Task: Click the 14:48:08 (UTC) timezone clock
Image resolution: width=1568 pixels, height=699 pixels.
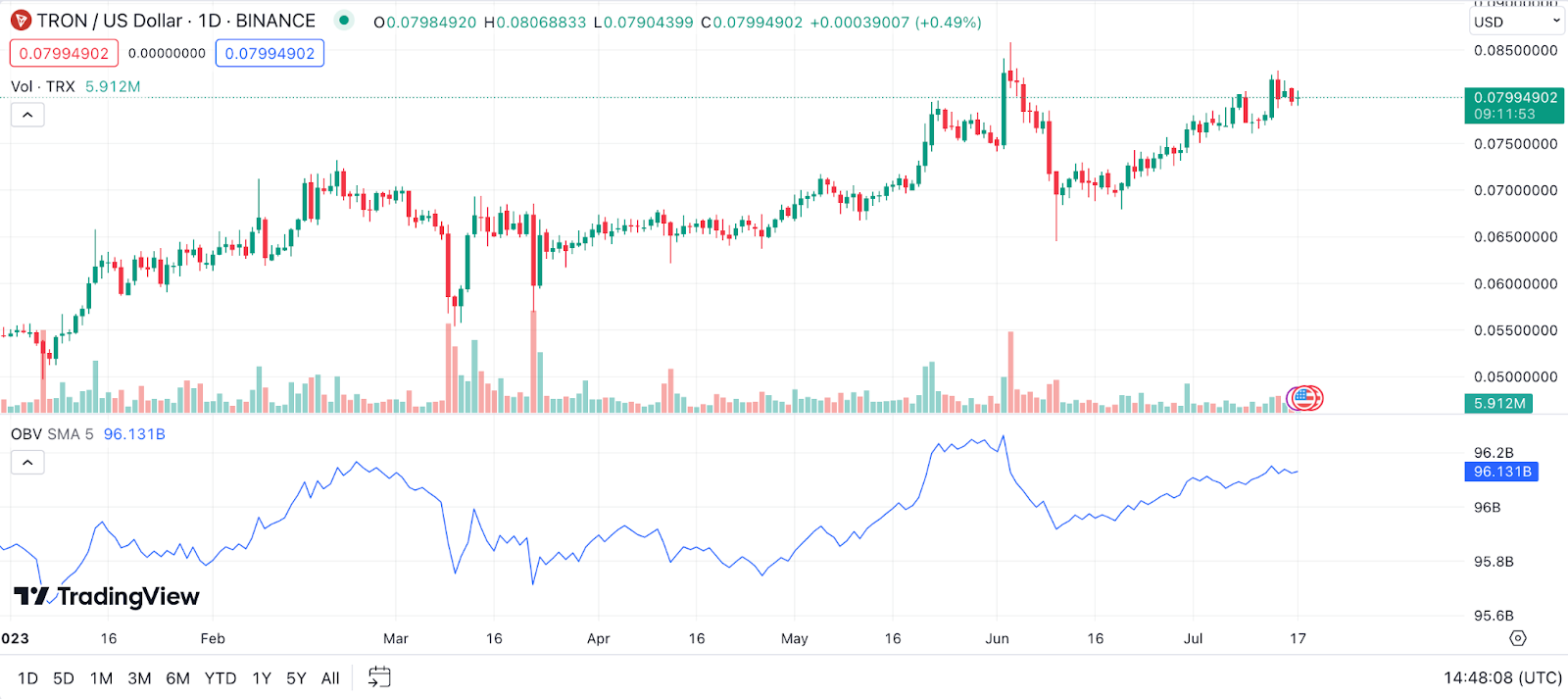Action: (1502, 678)
